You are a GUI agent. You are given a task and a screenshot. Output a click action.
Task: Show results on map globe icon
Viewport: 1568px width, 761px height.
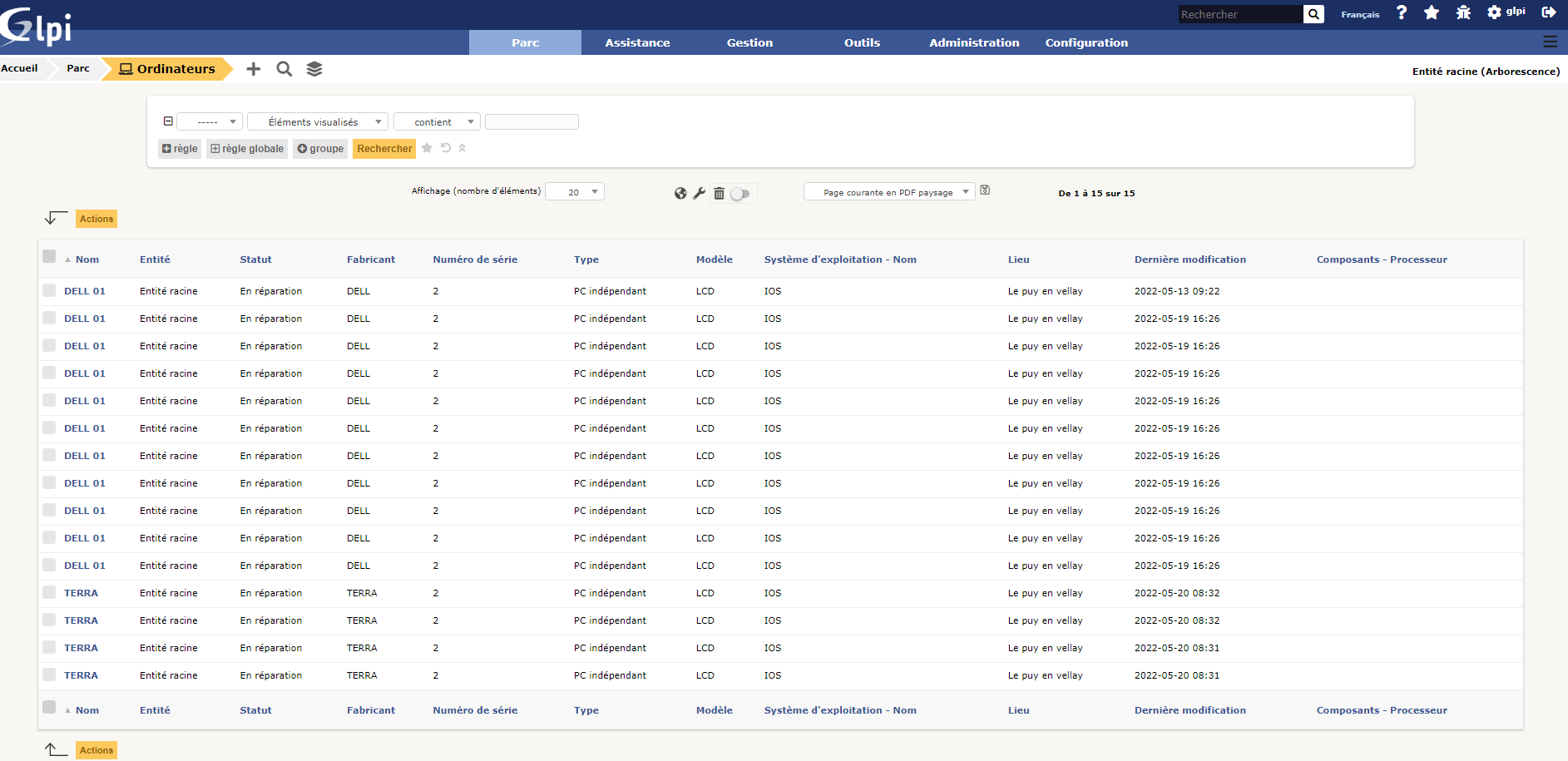point(680,193)
